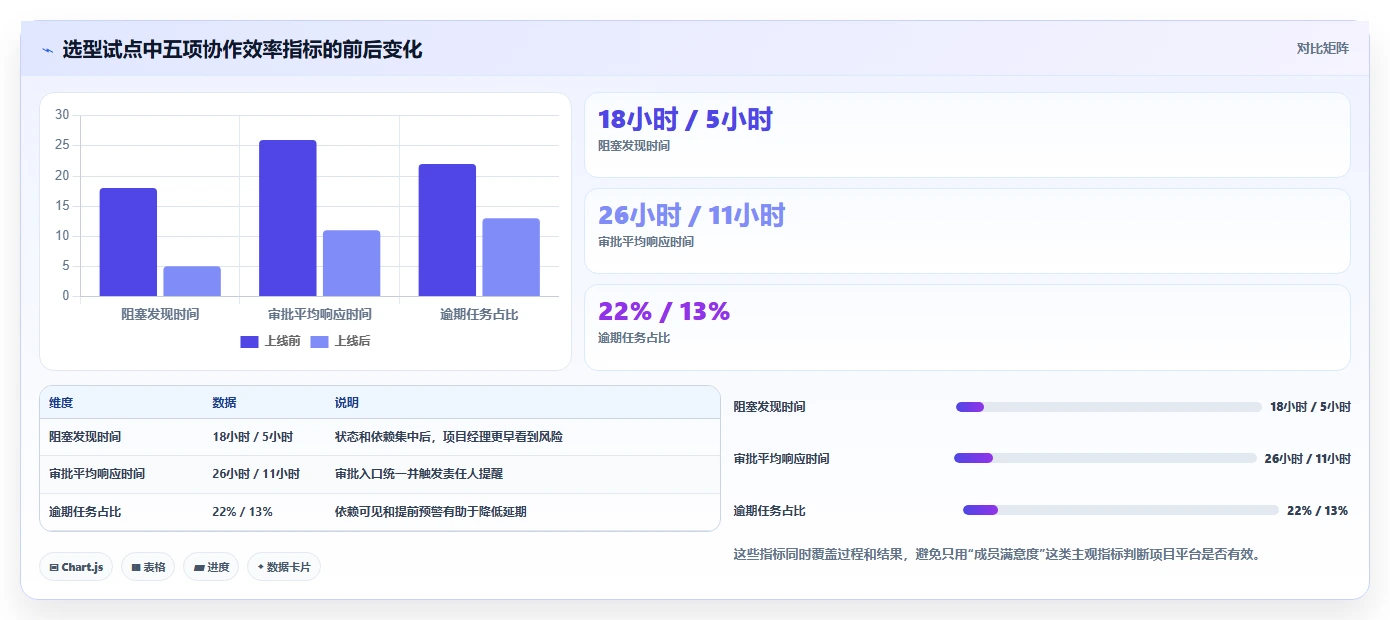The width and height of the screenshot is (1390, 620).
Task: Select the 26小时 / 11小时 data card value
Action: (x=692, y=216)
